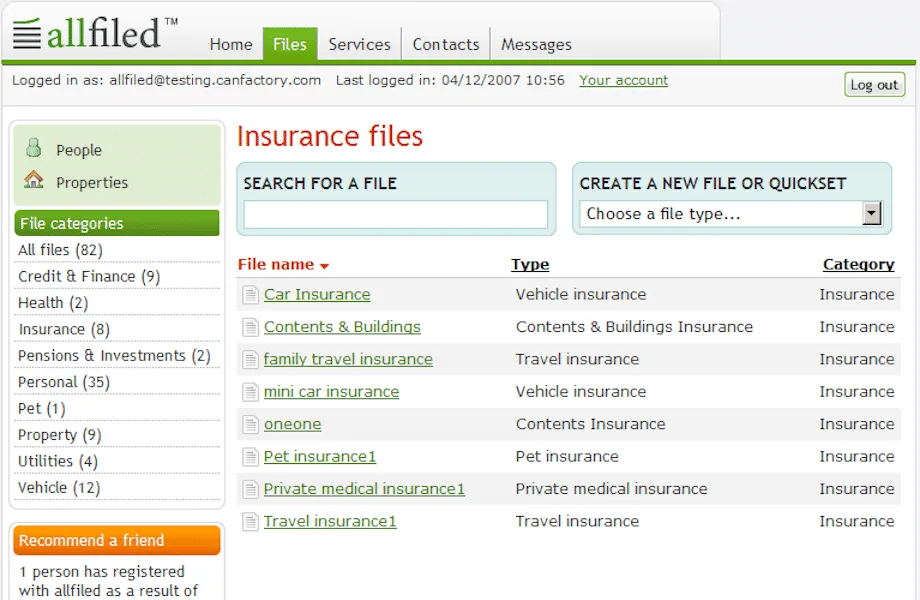This screenshot has width=920, height=600.
Task: Click file icon next to Pet insurance1
Action: [x=249, y=457]
